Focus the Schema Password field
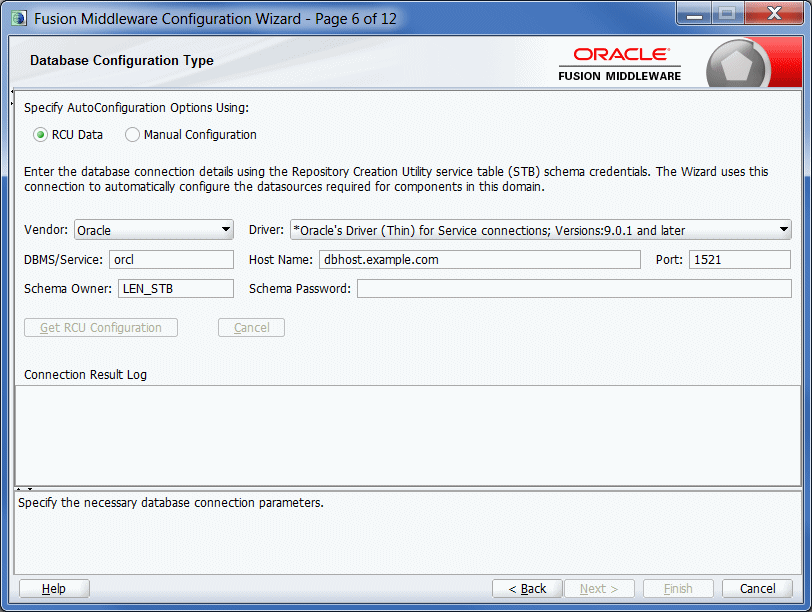 [574, 288]
